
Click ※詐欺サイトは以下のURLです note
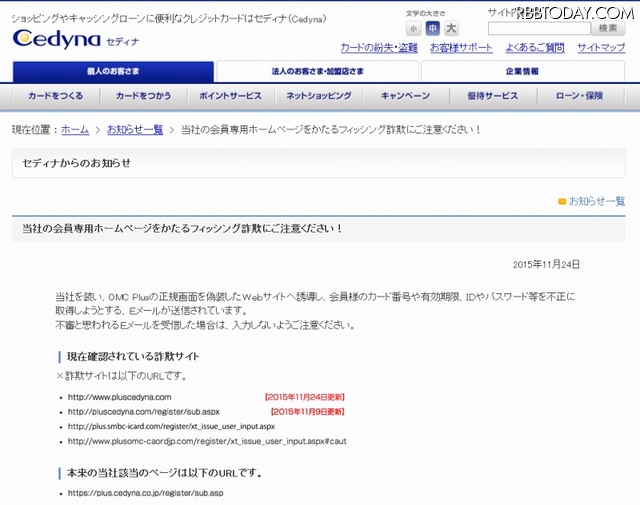point(122,376)
